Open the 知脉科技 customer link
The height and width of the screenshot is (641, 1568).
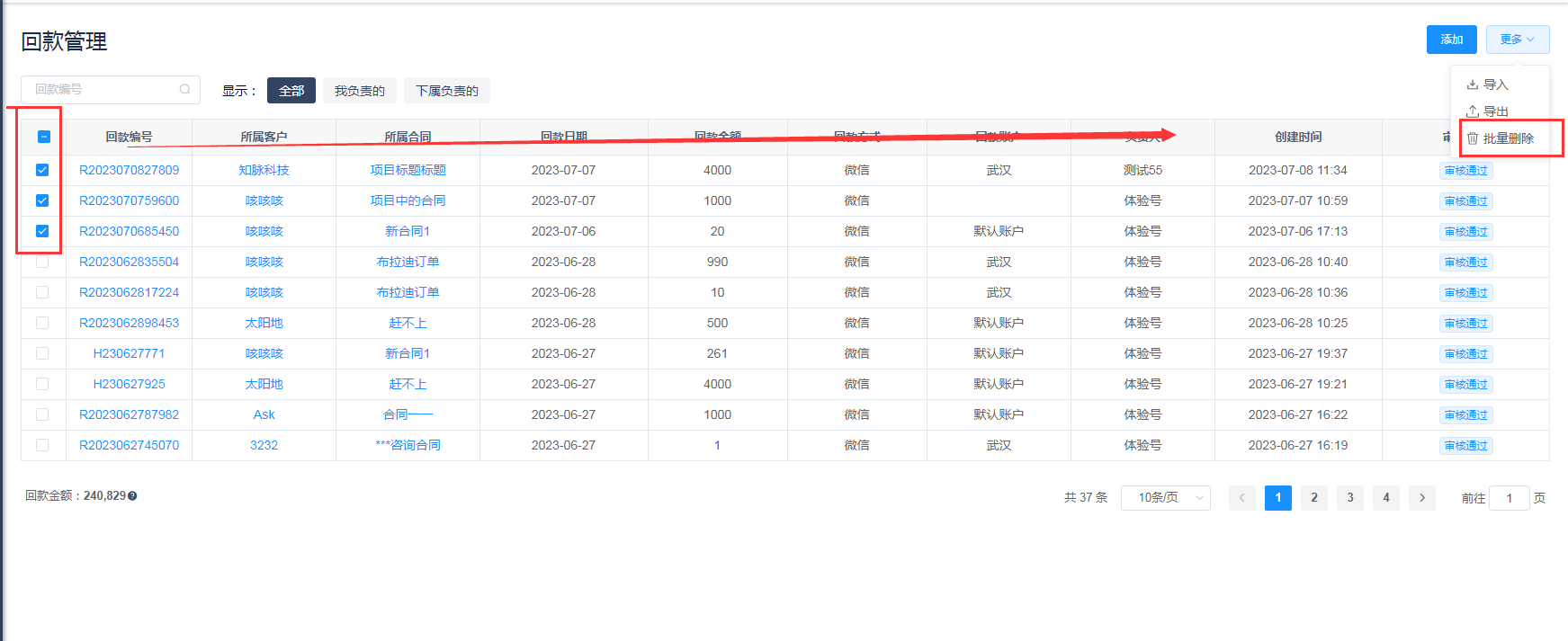pos(264,170)
